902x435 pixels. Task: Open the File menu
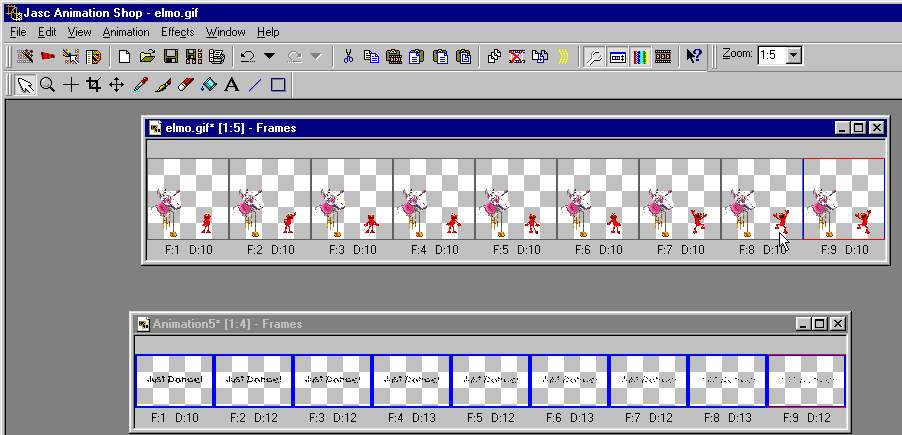pyautogui.click(x=18, y=32)
